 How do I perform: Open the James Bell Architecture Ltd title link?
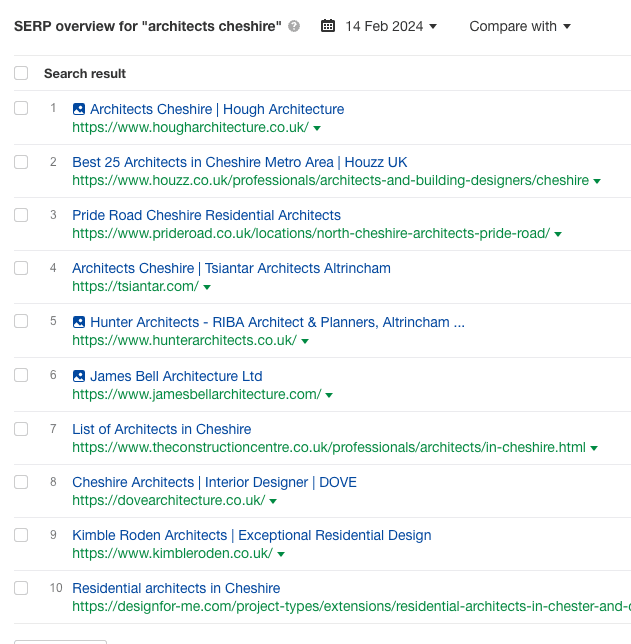[176, 376]
